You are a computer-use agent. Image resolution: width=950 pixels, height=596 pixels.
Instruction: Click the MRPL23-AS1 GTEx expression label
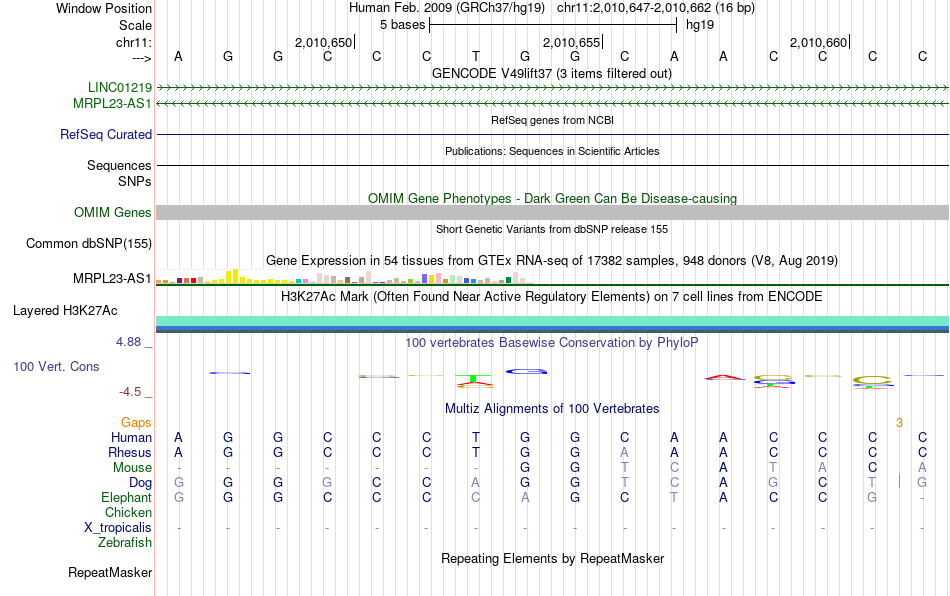point(112,279)
